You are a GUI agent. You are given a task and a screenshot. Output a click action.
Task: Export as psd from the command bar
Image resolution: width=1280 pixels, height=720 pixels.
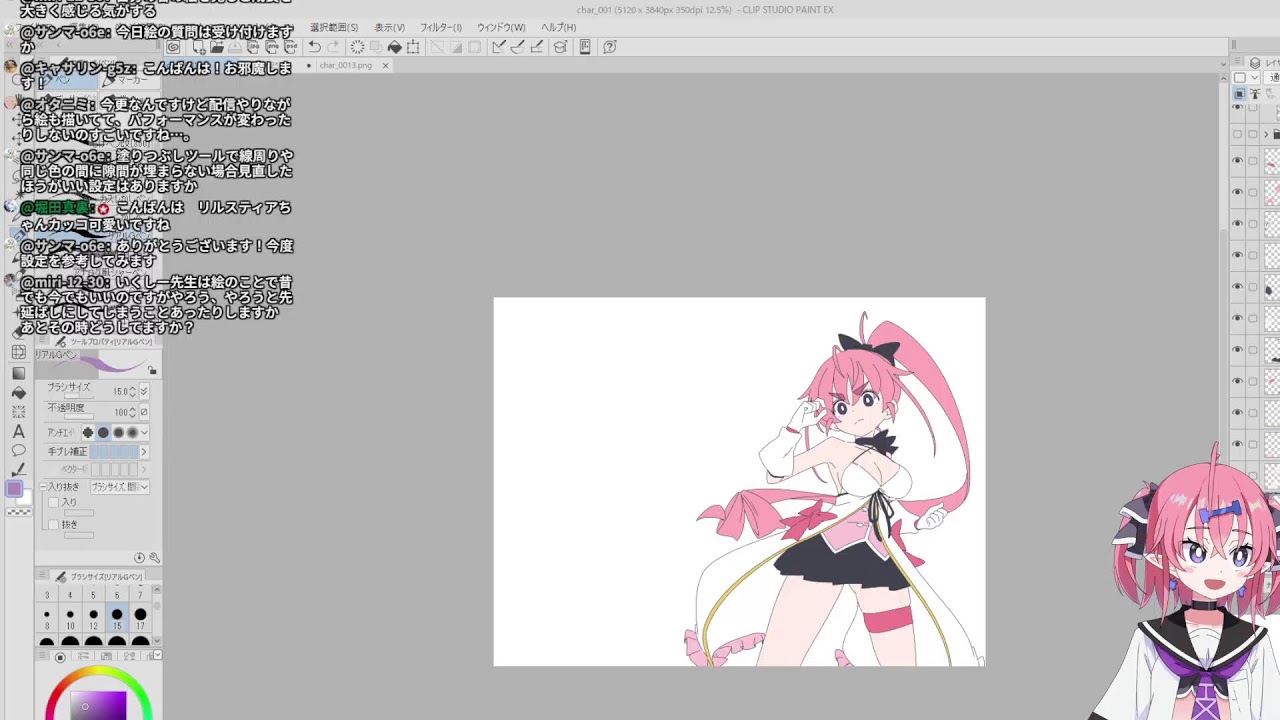click(x=290, y=47)
